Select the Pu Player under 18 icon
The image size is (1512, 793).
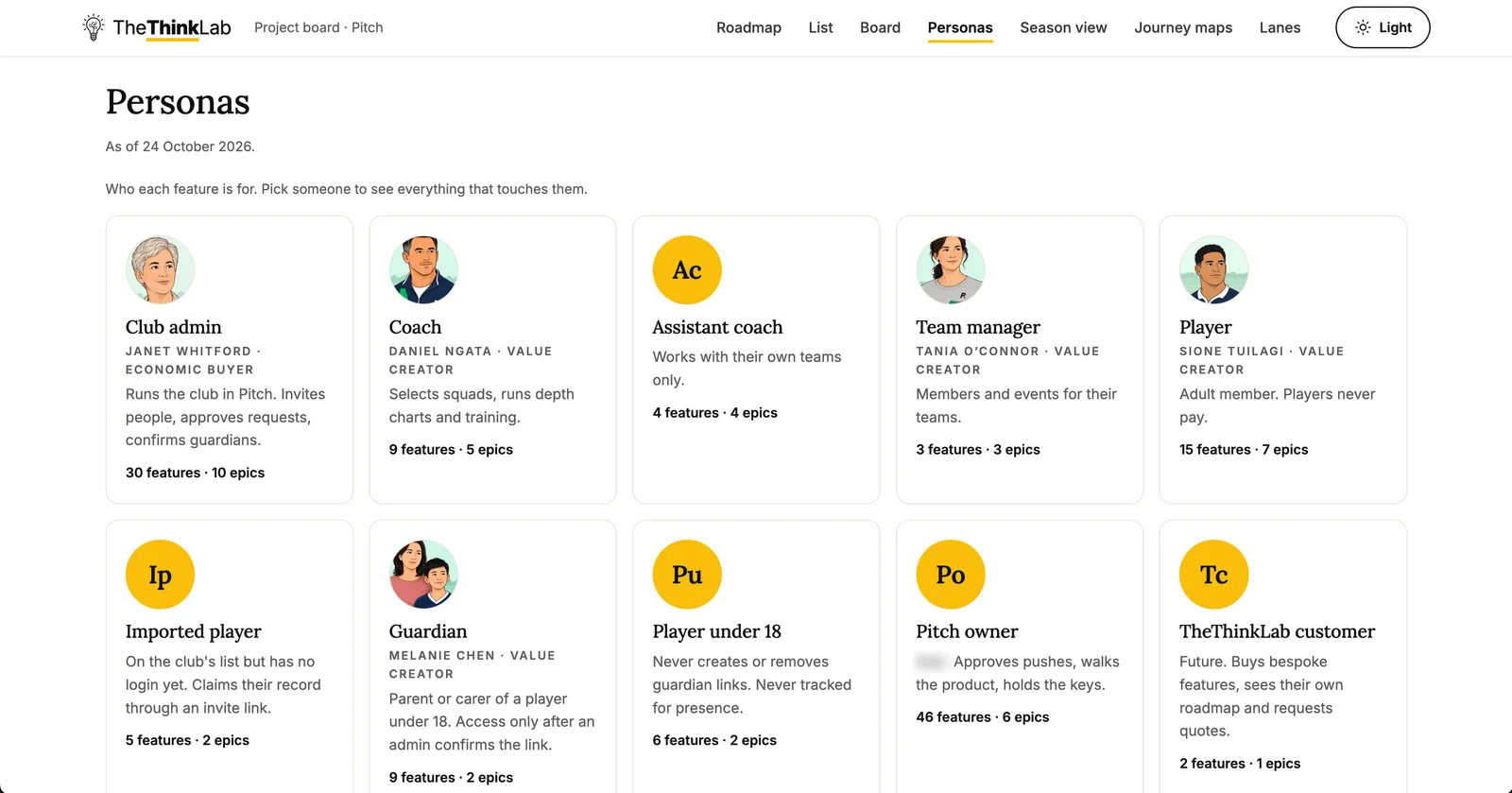click(x=687, y=574)
